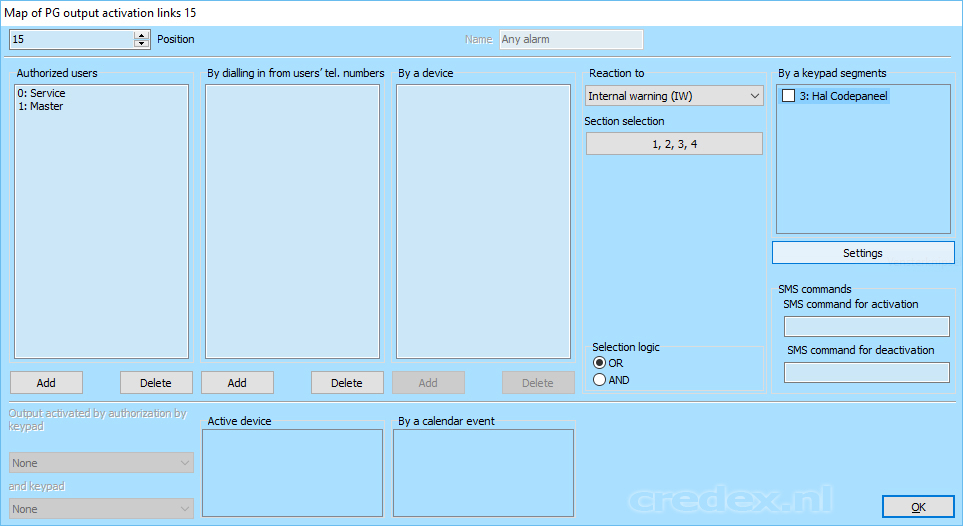Screen dimensions: 963x526
Task: Click inside the By a calendar event box
Action: 483,473
